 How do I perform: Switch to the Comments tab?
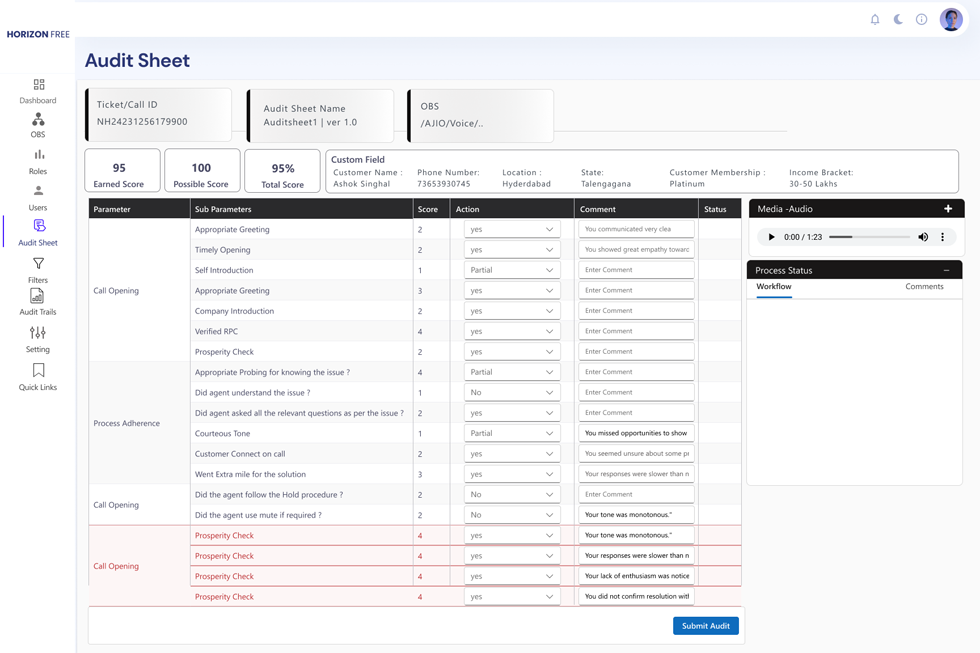pos(924,287)
